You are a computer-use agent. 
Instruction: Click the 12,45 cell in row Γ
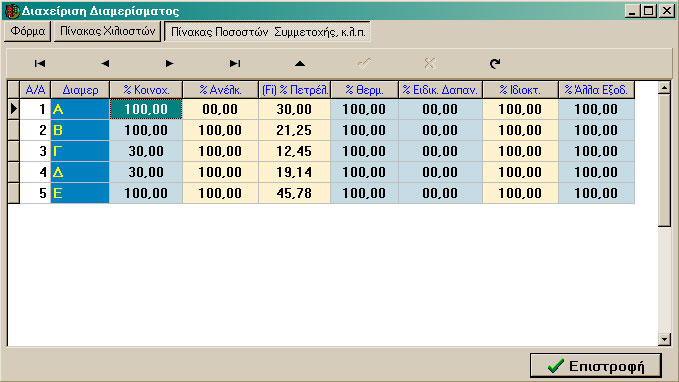pos(294,151)
